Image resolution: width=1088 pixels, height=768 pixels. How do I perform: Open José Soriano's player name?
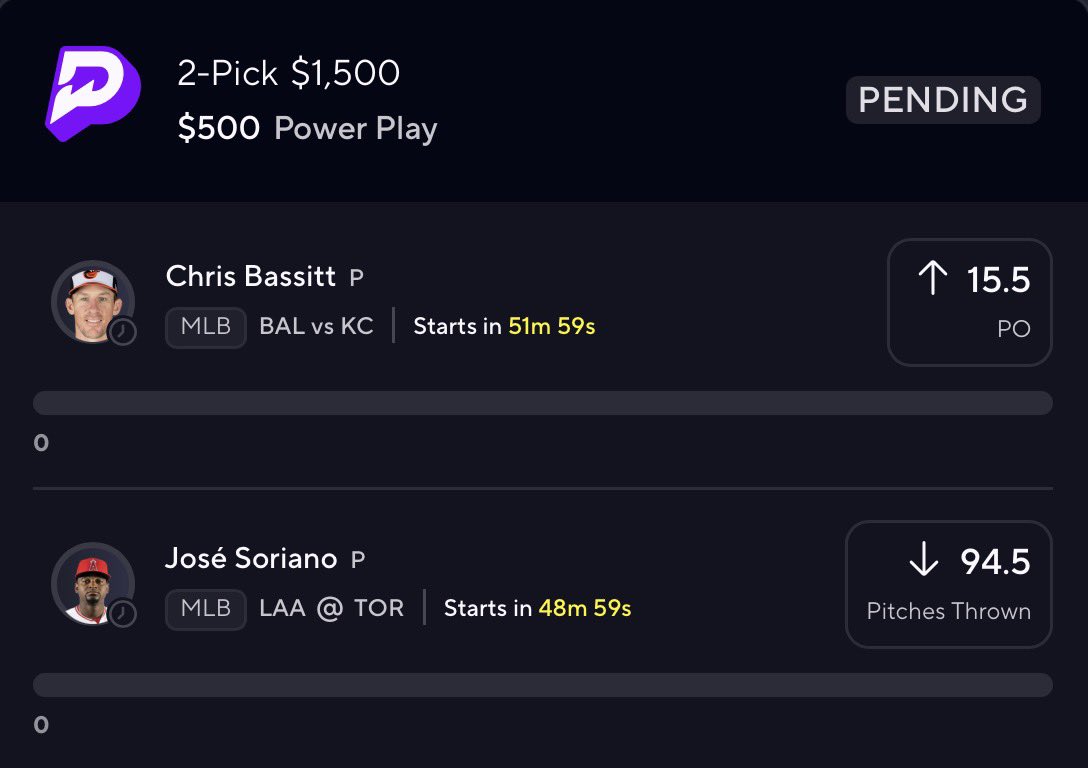point(251,558)
